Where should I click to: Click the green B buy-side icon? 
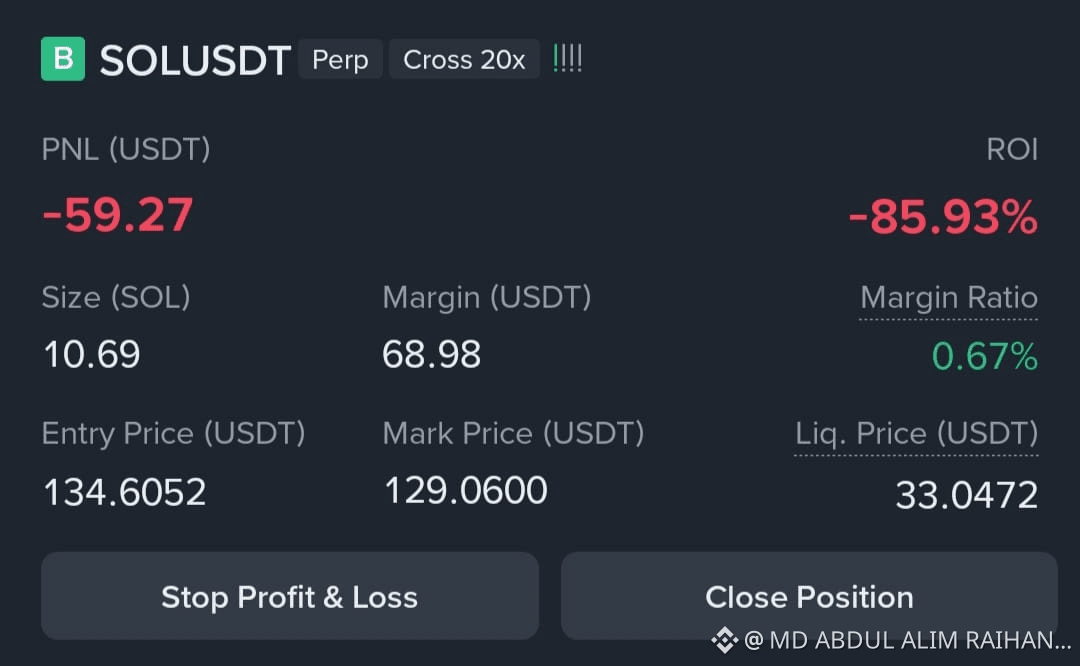coord(63,59)
